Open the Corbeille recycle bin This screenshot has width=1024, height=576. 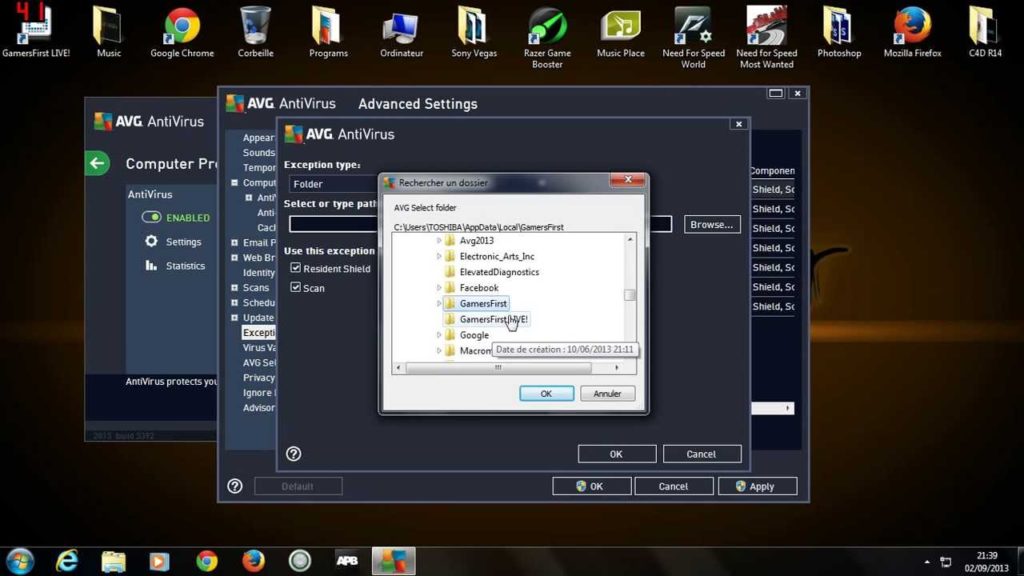point(255,31)
